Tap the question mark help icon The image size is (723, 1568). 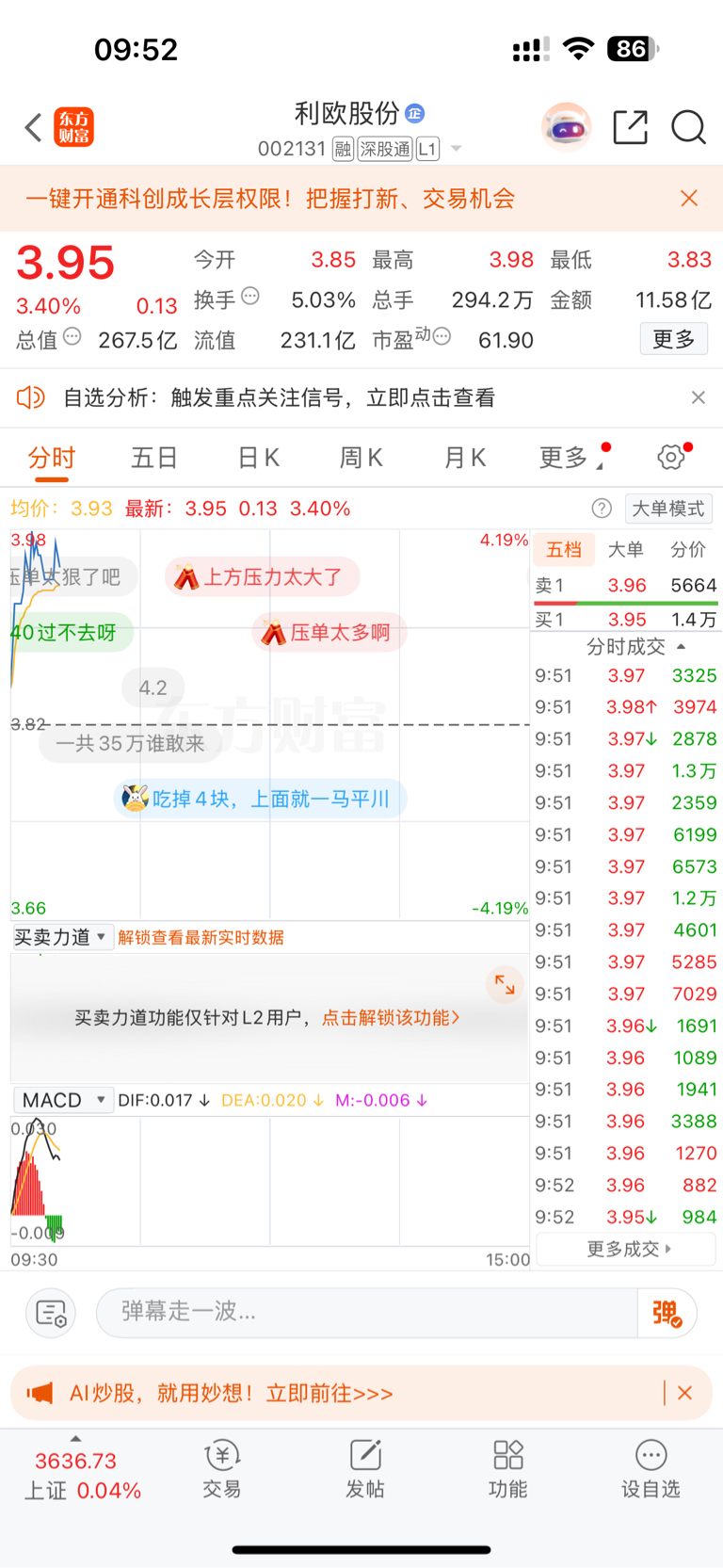(x=602, y=509)
